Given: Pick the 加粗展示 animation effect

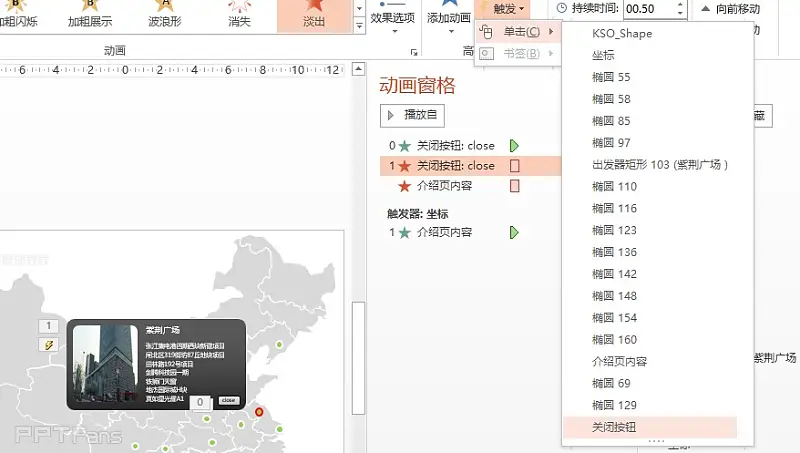Looking at the screenshot, I should pos(90,14).
